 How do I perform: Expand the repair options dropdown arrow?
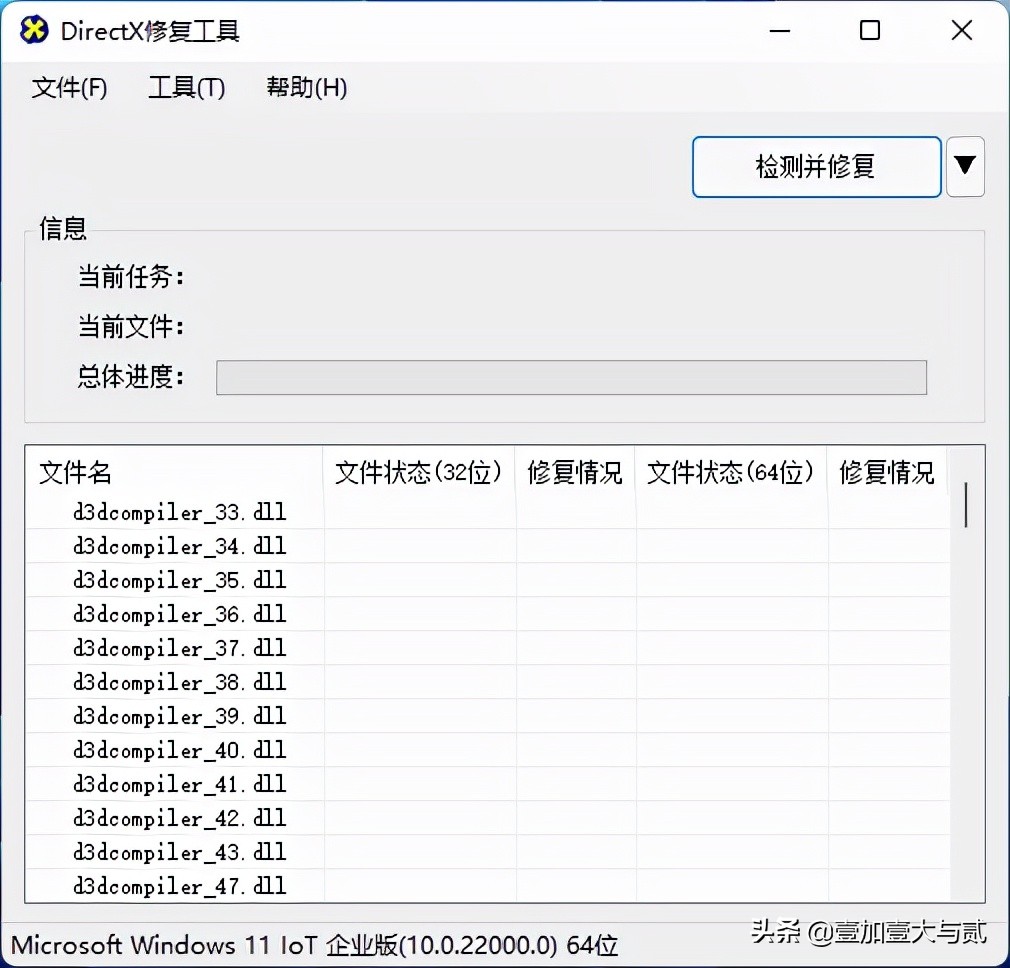965,166
